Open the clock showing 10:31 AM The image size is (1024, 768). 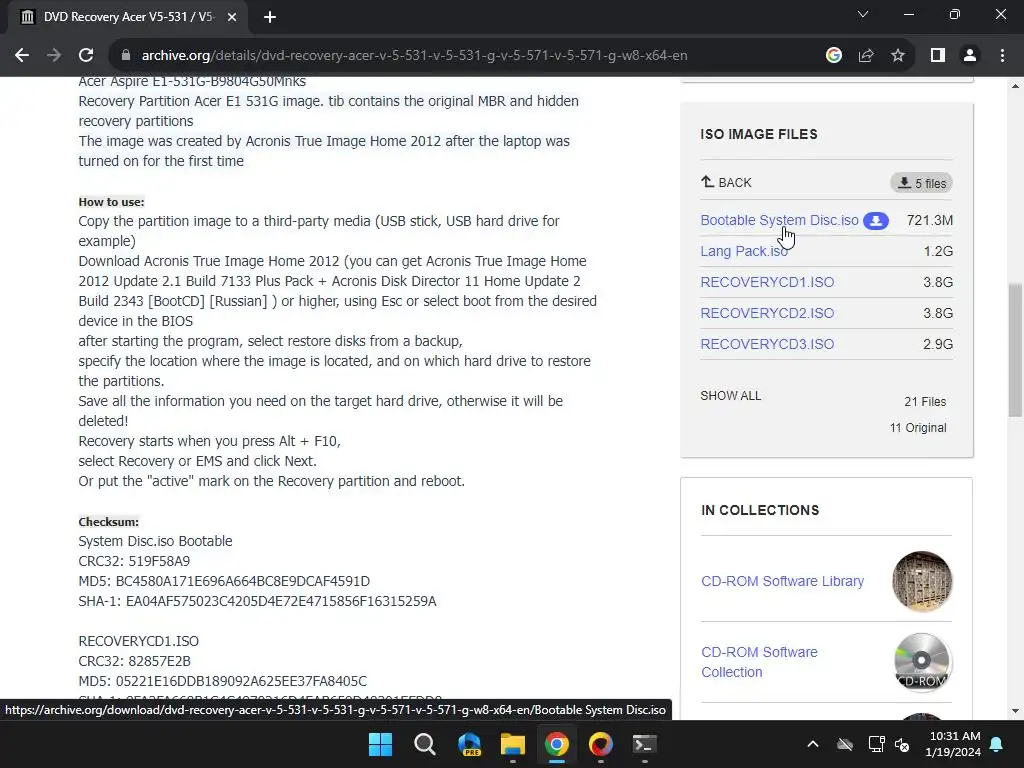[x=953, y=744]
